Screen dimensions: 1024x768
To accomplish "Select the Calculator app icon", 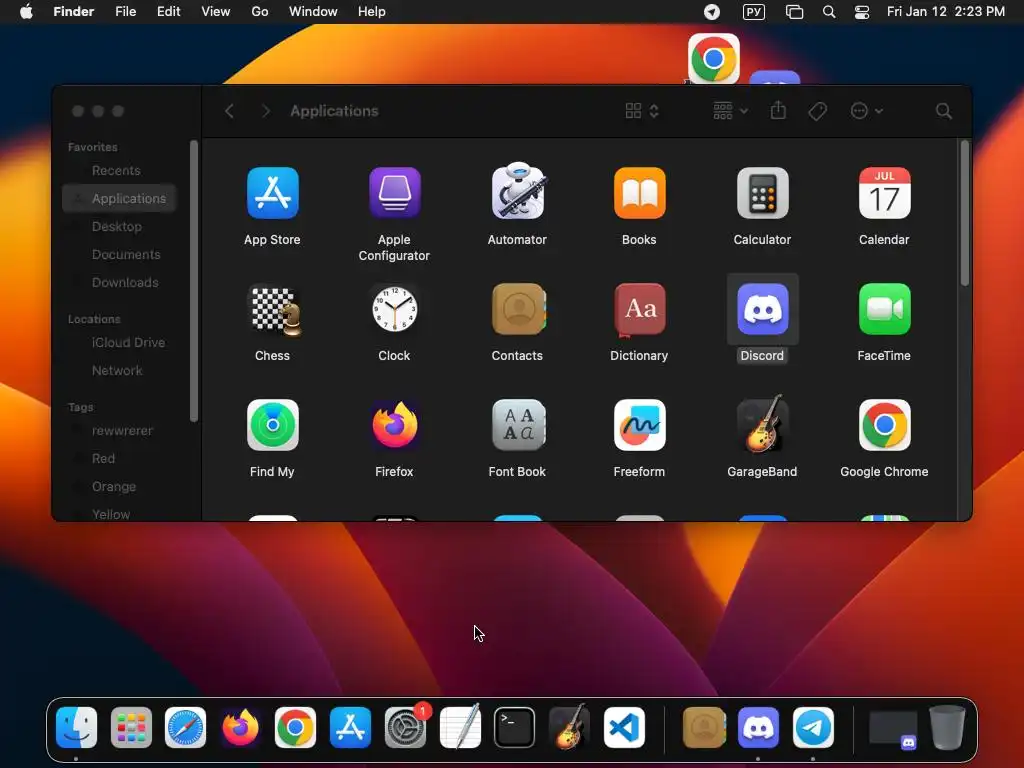I will tap(762, 193).
